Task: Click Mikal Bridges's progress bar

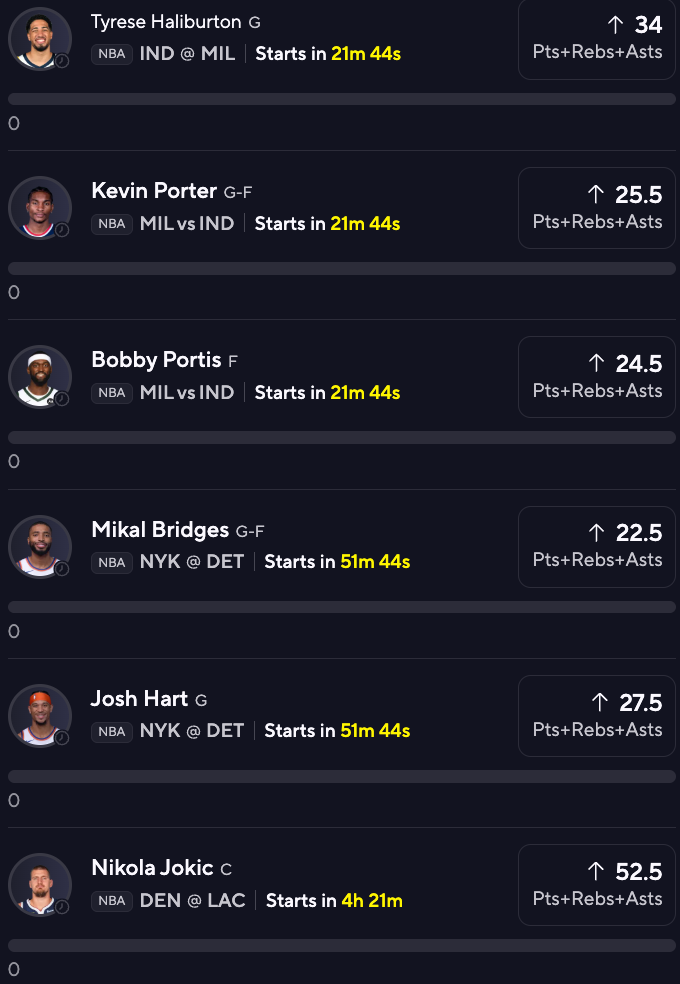Action: 342,607
